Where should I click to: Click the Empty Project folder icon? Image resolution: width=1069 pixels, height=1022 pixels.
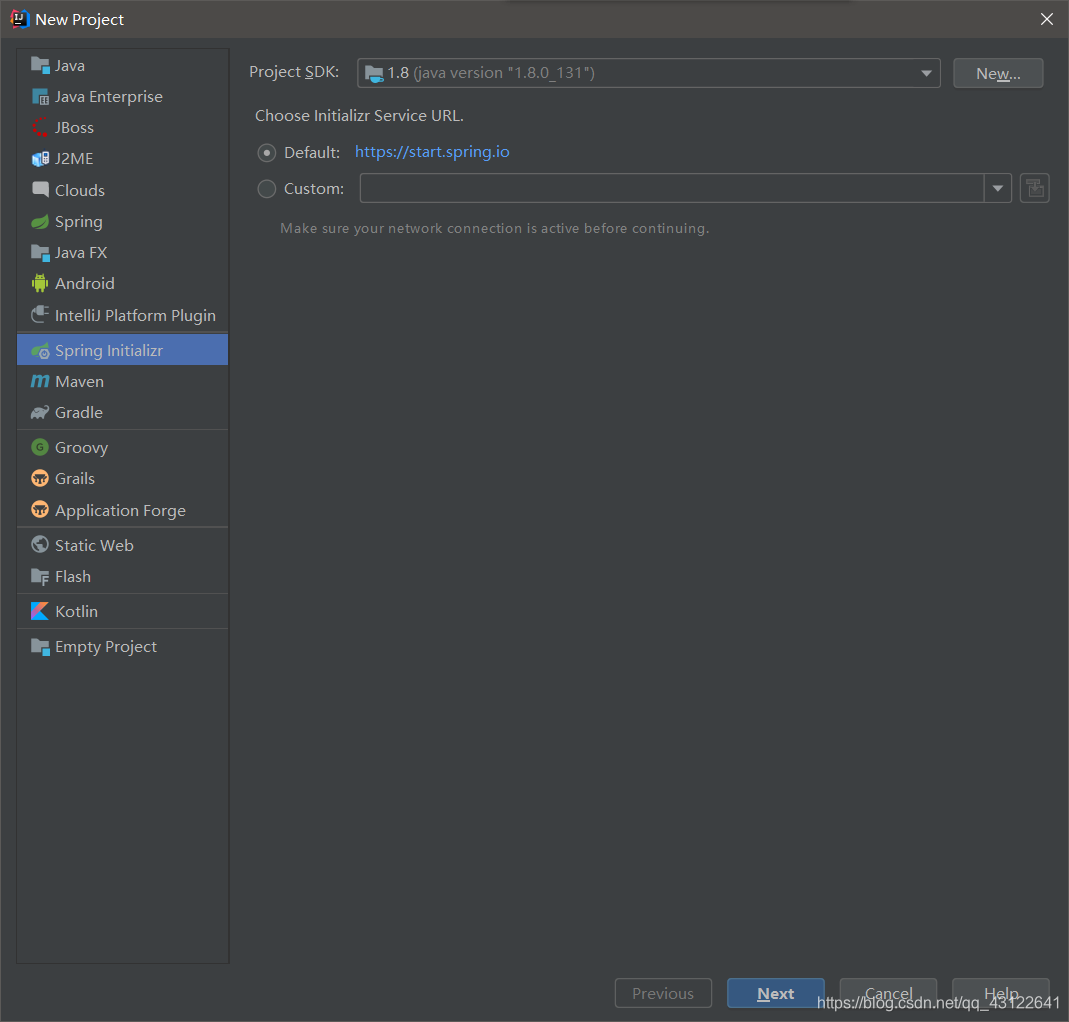click(40, 646)
